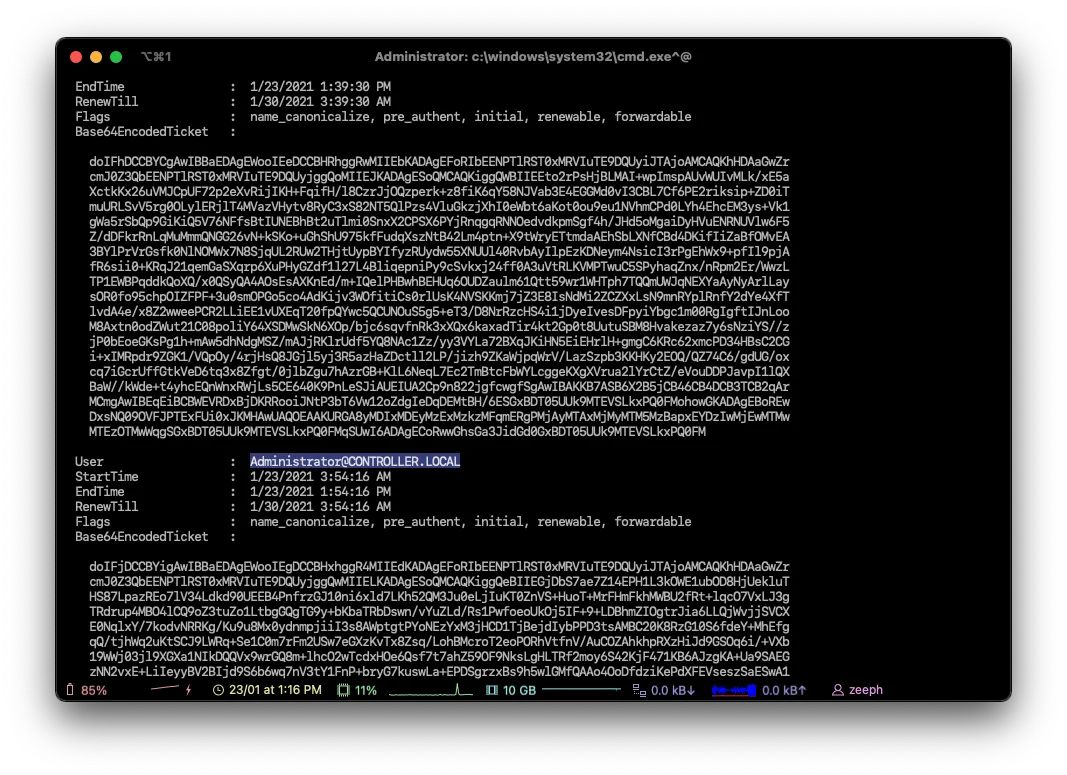
Task: Click the 85% battery percentage text
Action: tap(94, 690)
